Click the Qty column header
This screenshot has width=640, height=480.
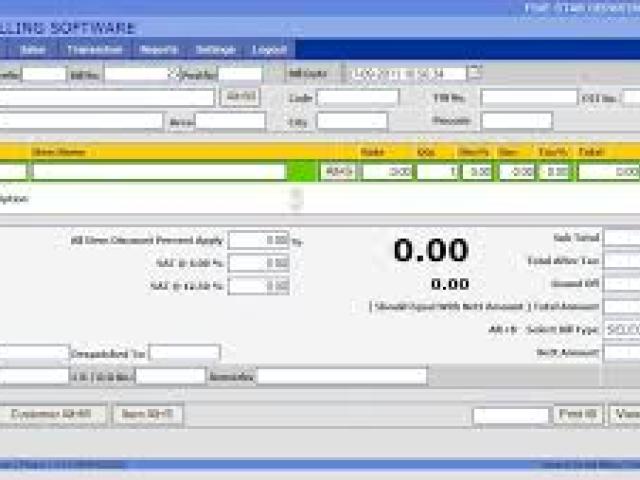click(x=426, y=152)
